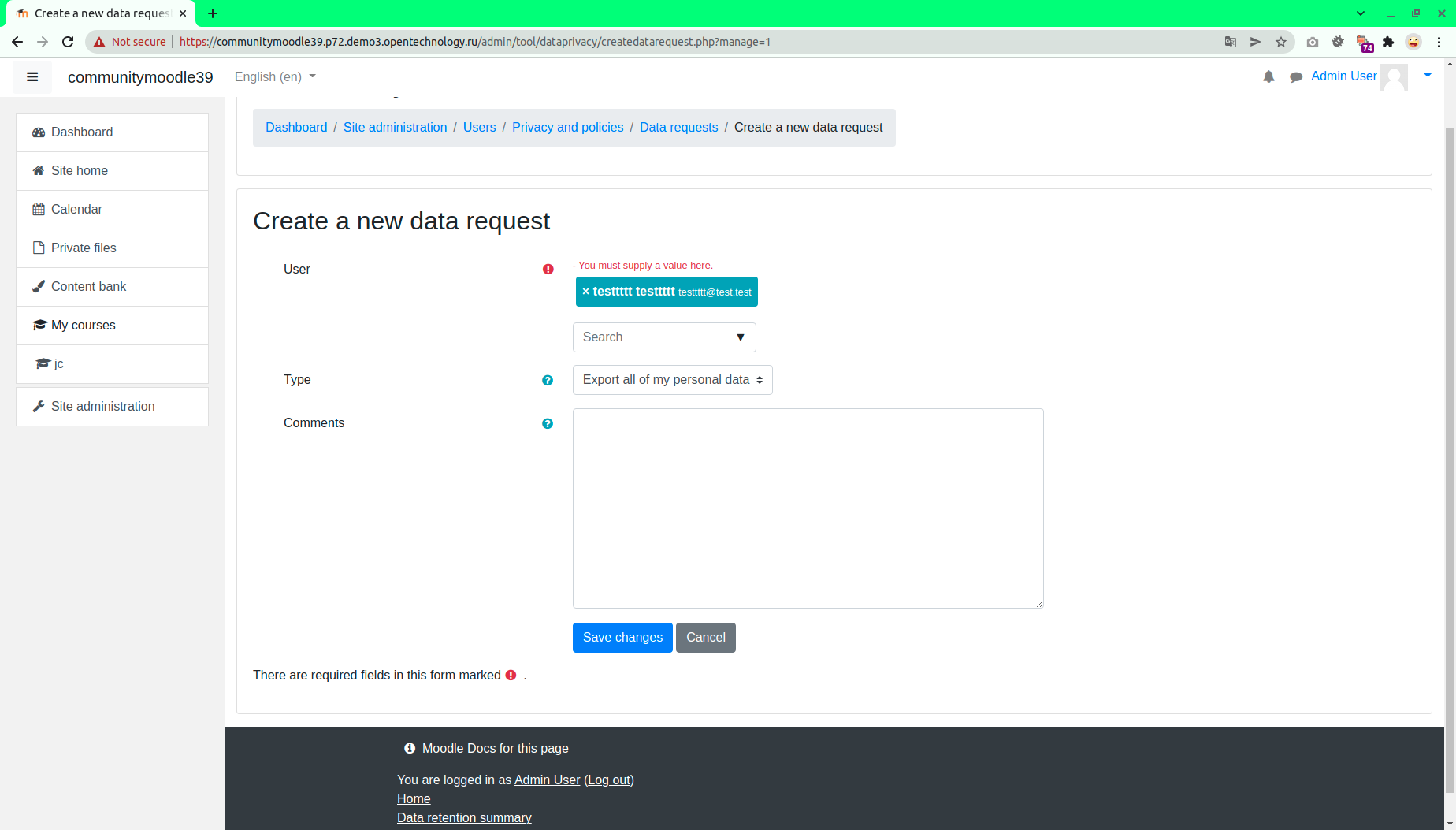Open the Extensions puzzle piece menu
This screenshot has width=1456, height=830.
(1388, 42)
